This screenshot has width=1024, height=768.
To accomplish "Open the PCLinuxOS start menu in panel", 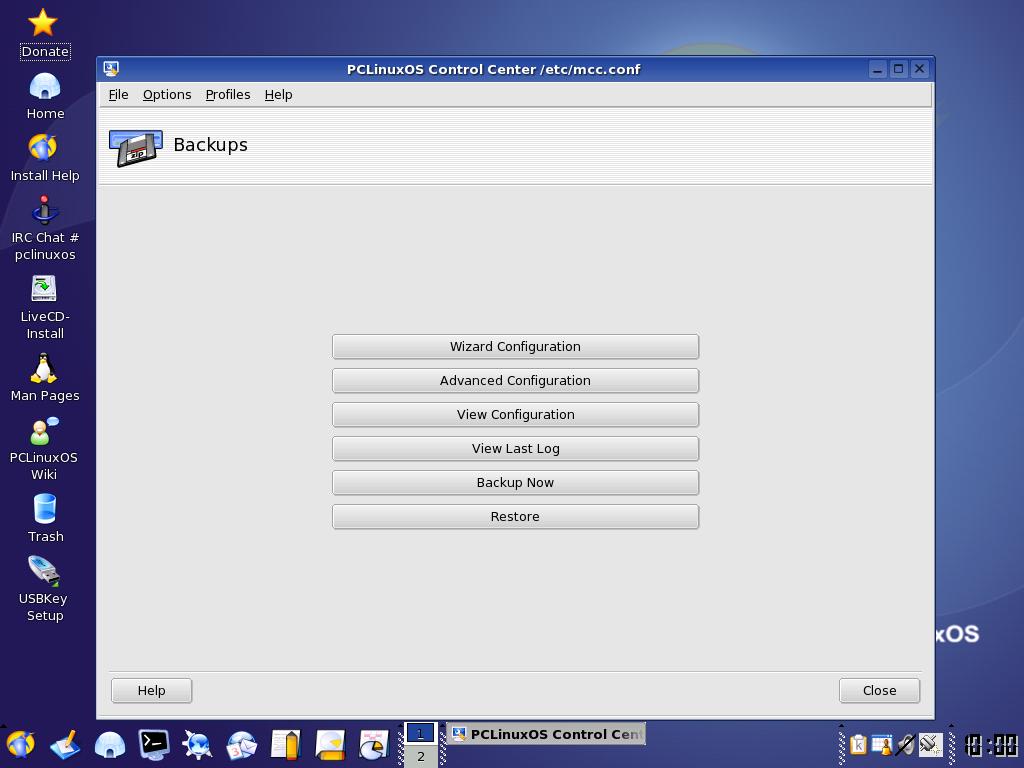I will pos(20,744).
